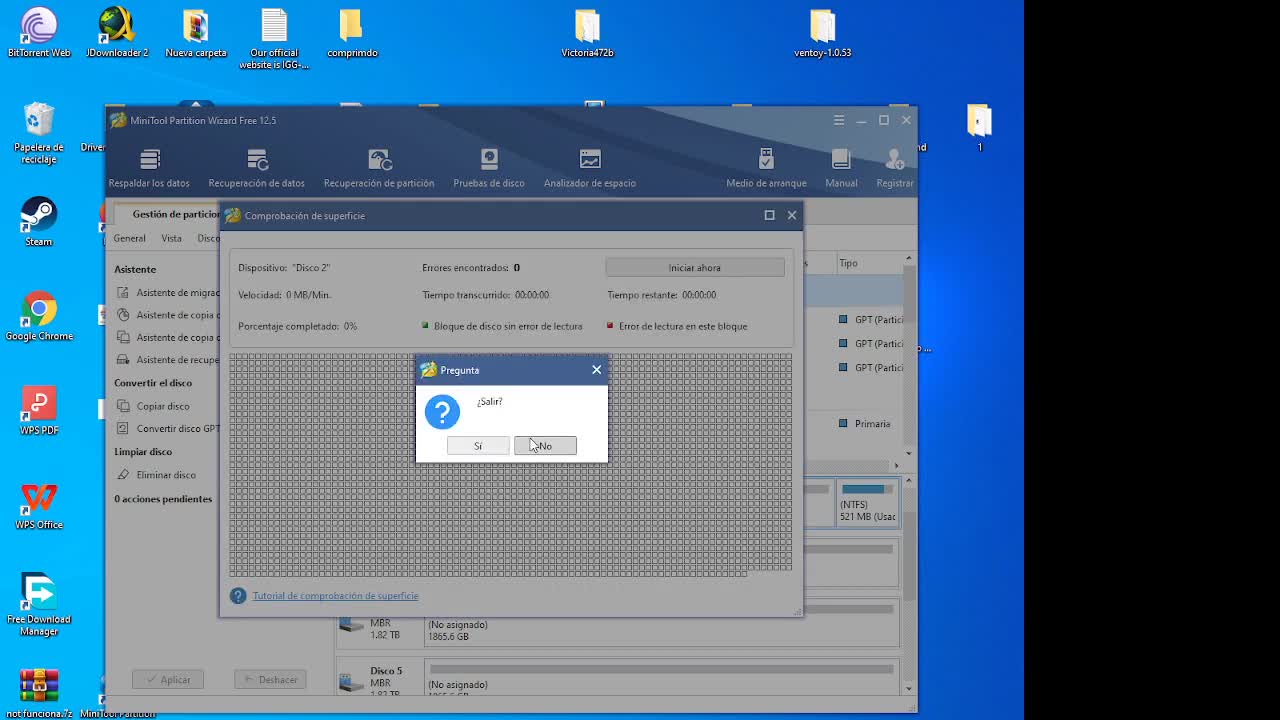Select the Disco 5 No asignado partition bar

click(x=661, y=678)
